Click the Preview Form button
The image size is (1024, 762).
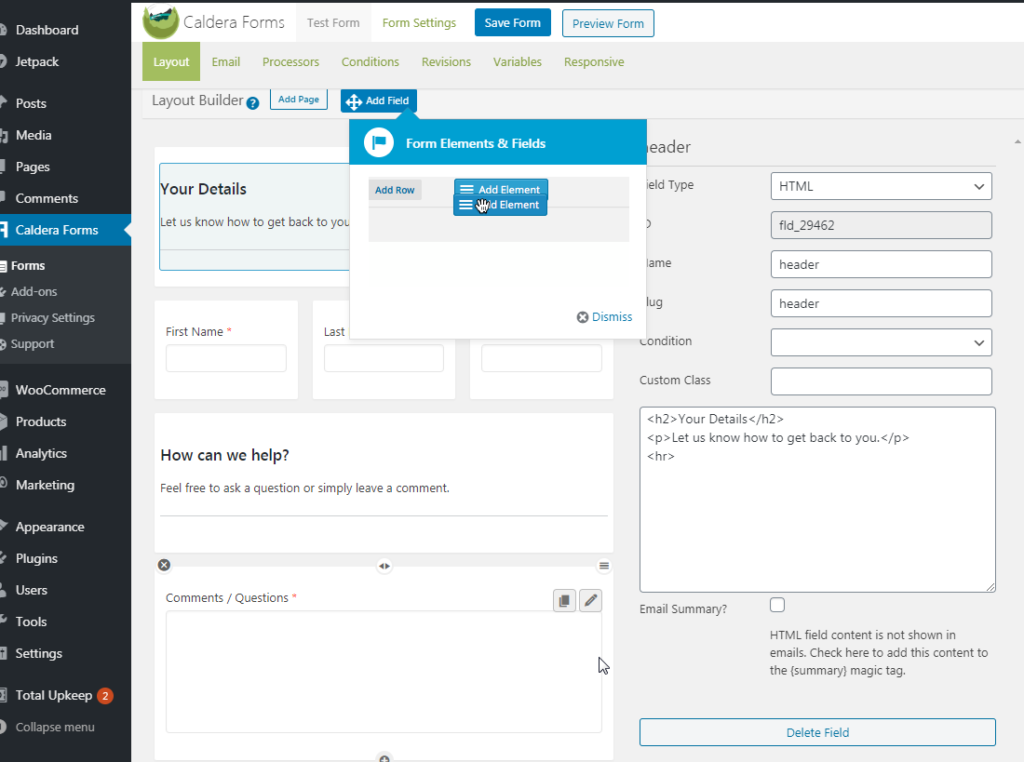[608, 24]
